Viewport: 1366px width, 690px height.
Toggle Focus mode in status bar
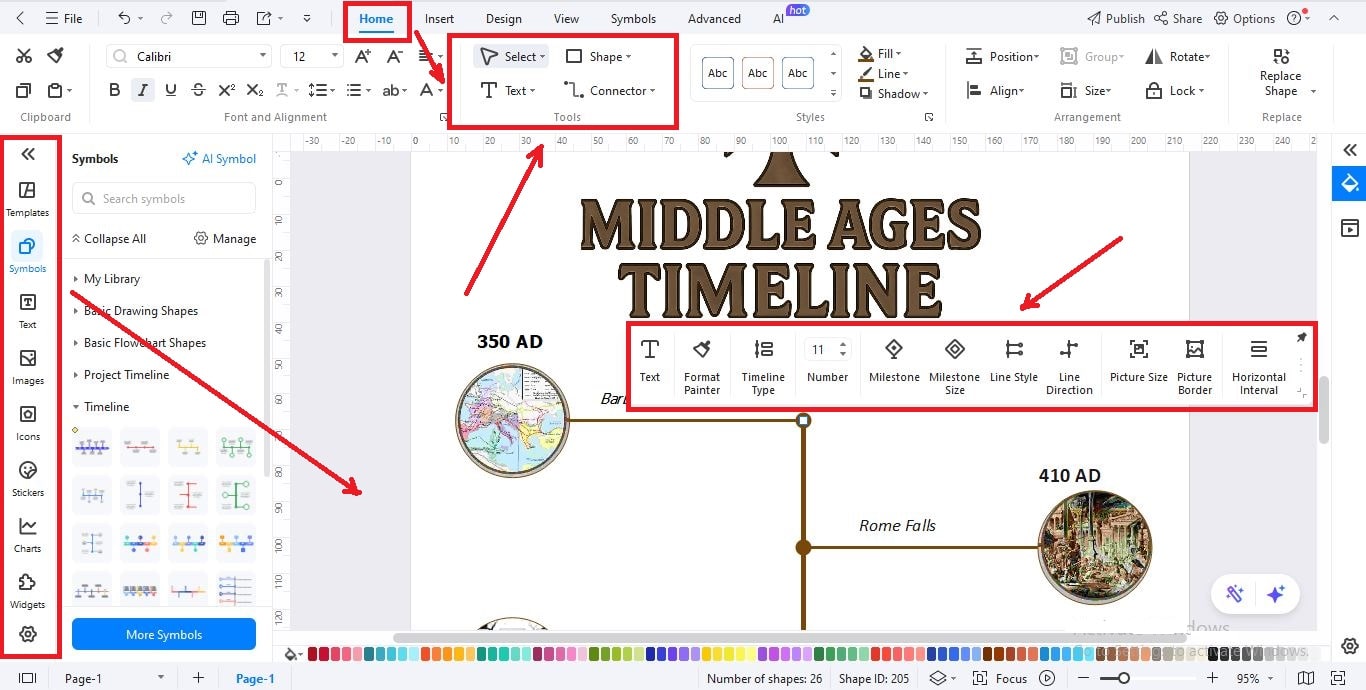(x=1001, y=678)
